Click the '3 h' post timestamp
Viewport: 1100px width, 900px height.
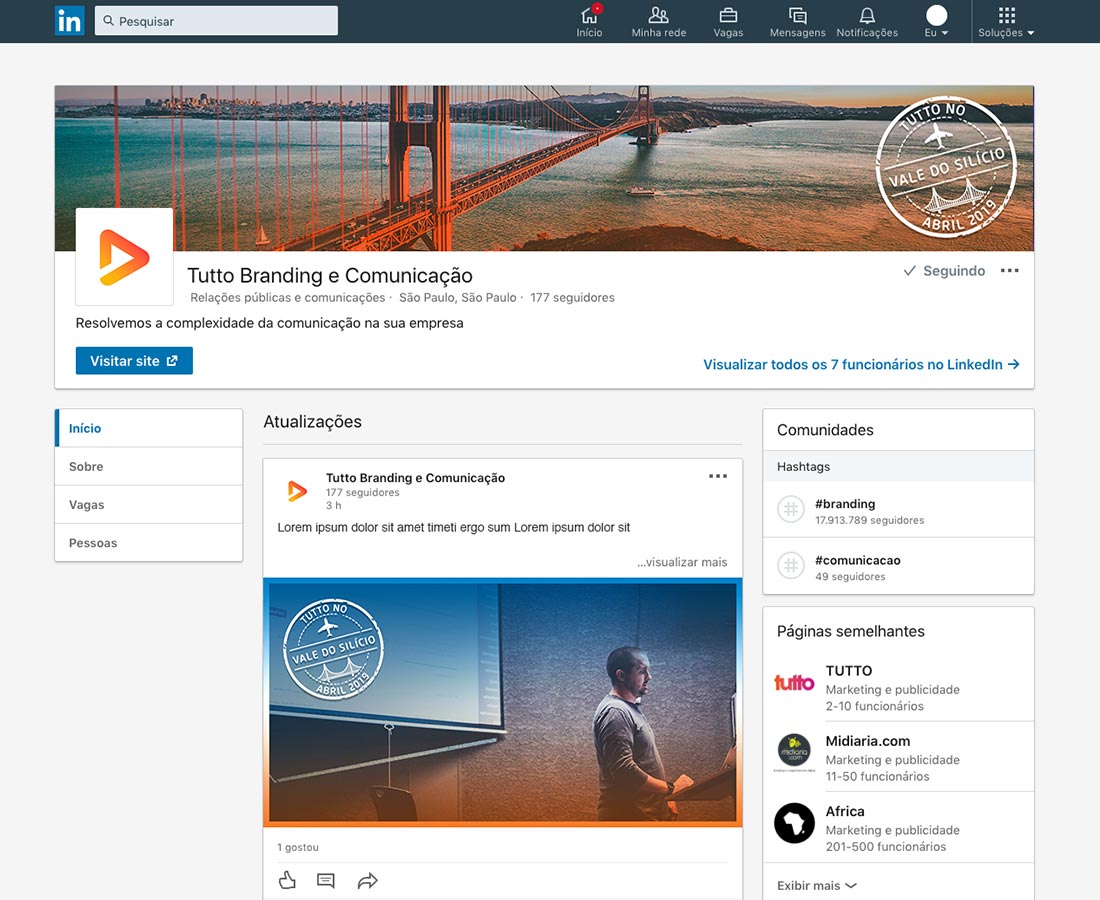tap(333, 505)
